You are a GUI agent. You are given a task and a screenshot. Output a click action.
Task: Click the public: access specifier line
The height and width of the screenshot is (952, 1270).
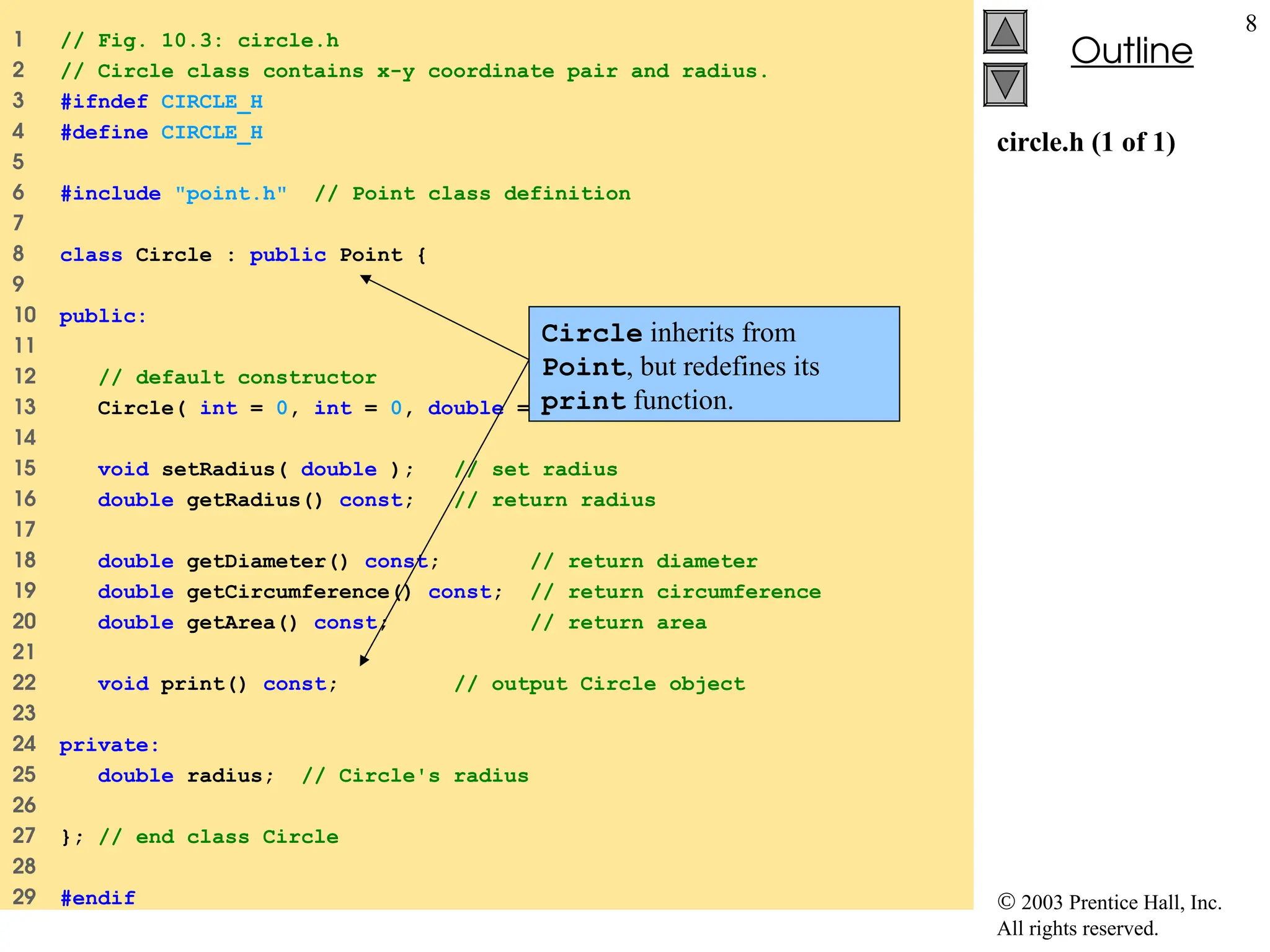(103, 317)
